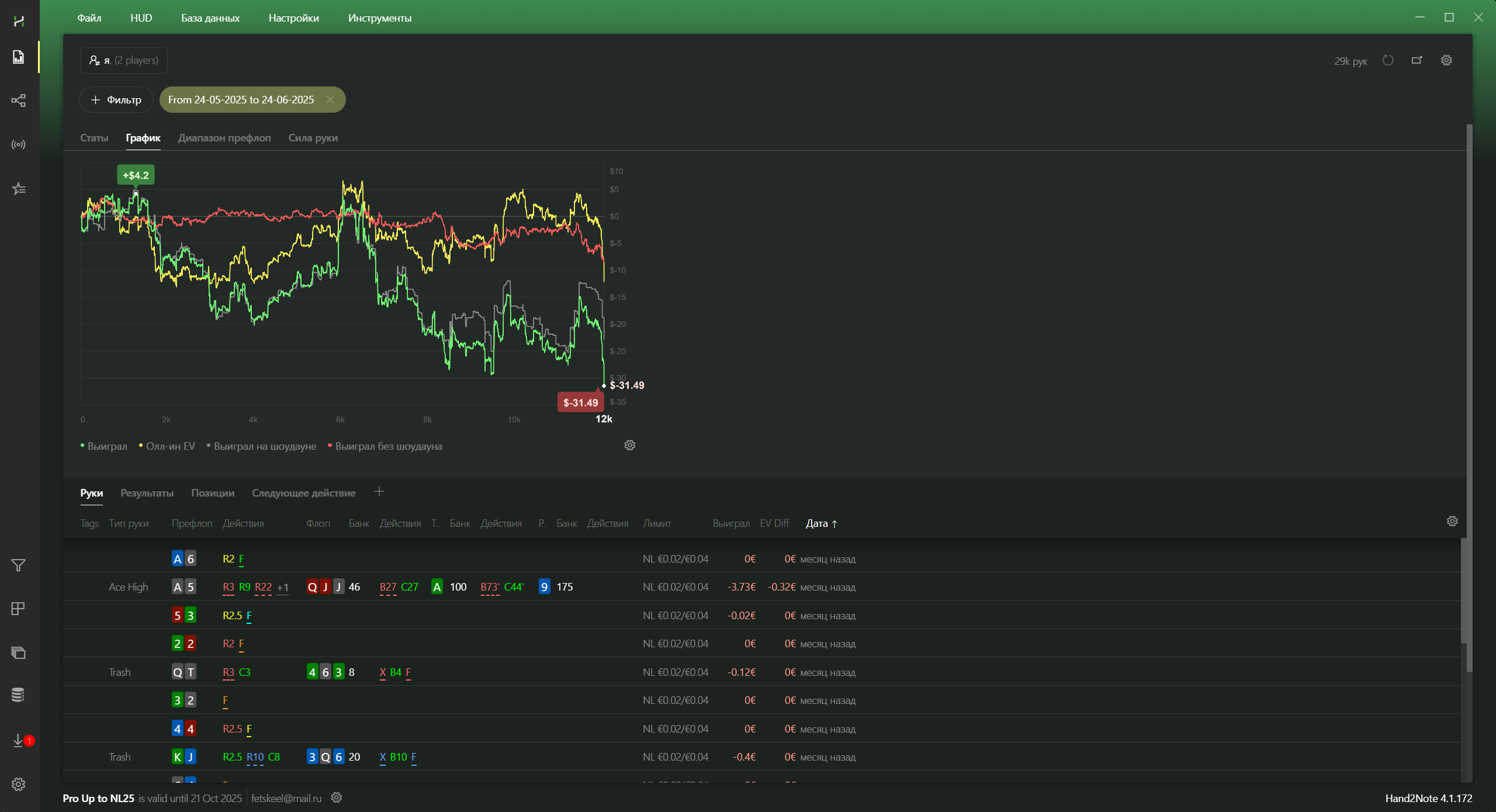Select the 44 pocket pair hand row
Viewport: 1496px width, 812px height.
(762, 728)
